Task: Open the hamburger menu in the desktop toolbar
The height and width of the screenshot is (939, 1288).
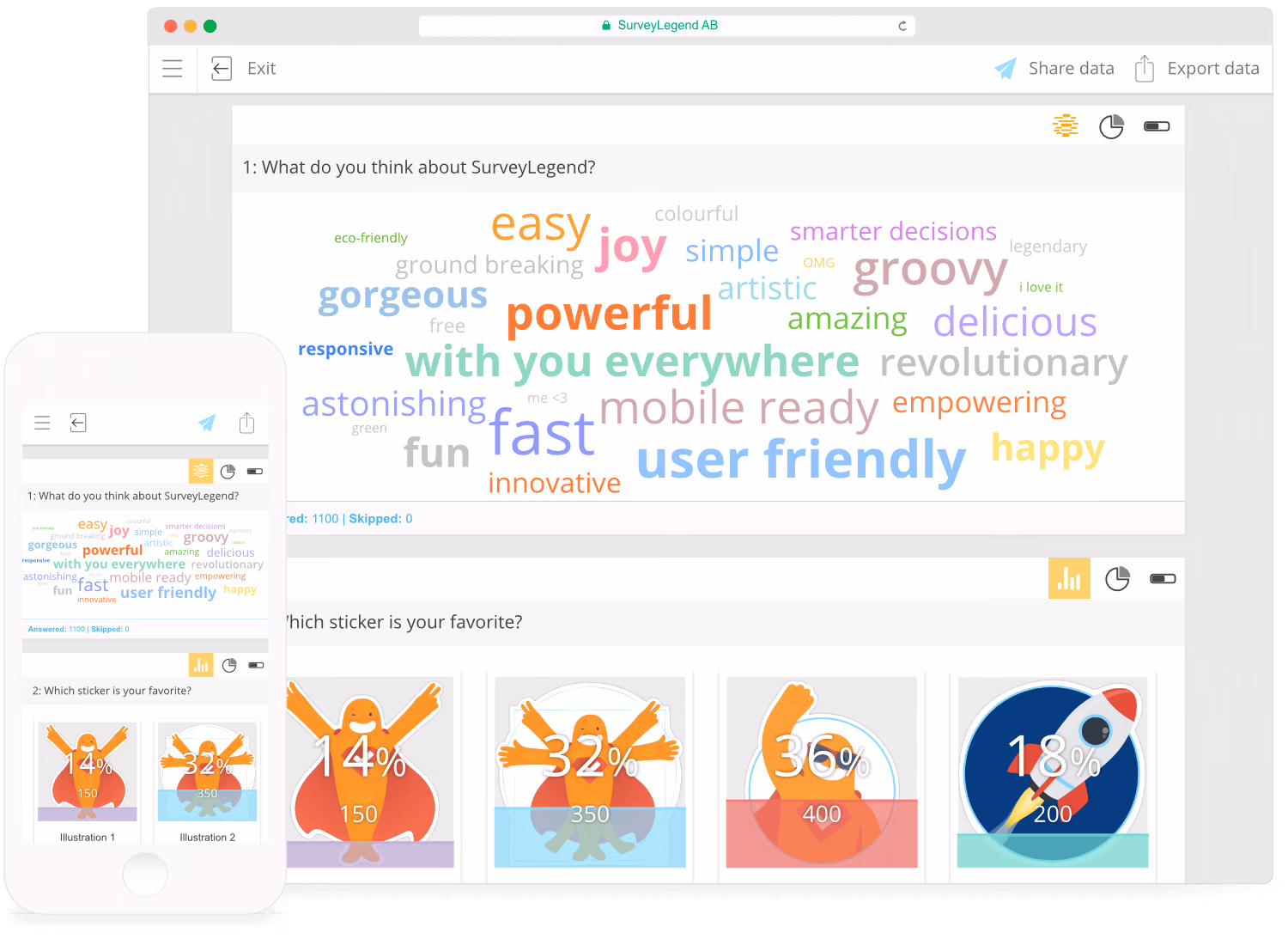Action: tap(173, 69)
